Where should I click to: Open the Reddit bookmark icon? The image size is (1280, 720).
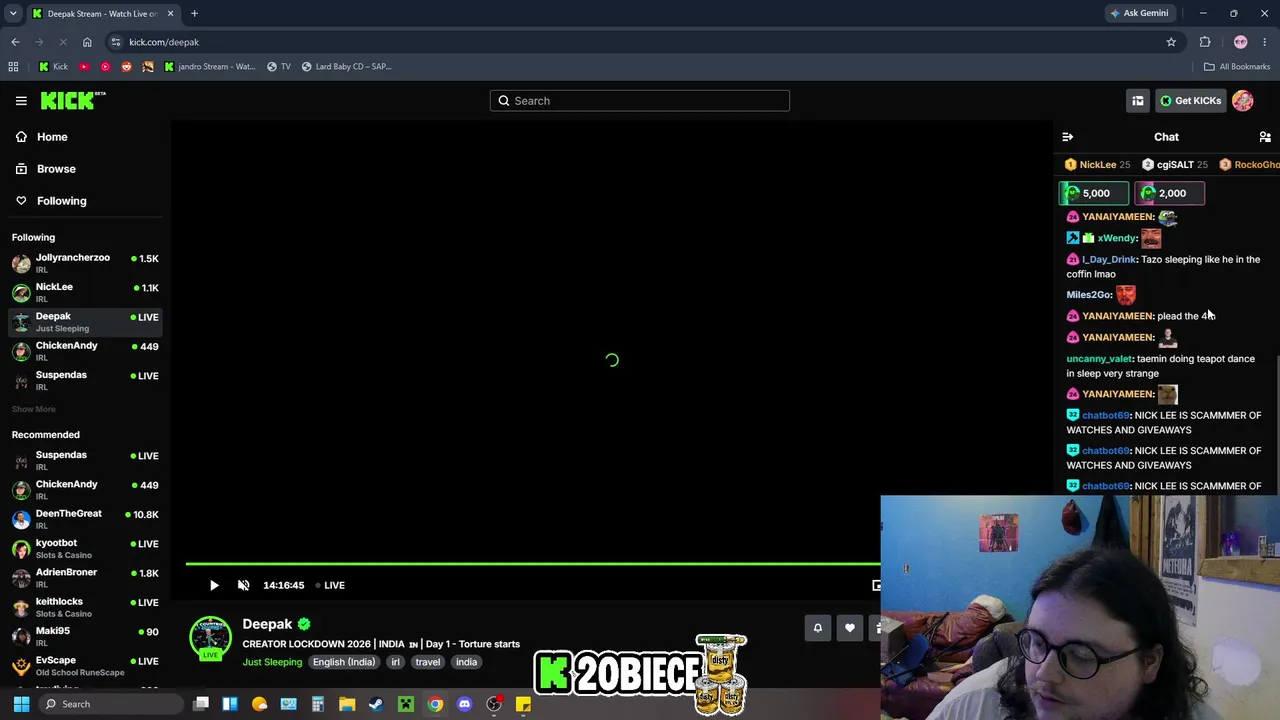pos(126,66)
